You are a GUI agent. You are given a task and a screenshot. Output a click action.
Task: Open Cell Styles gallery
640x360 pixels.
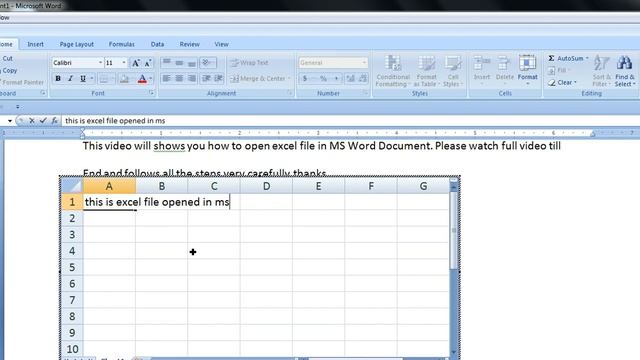pos(452,71)
